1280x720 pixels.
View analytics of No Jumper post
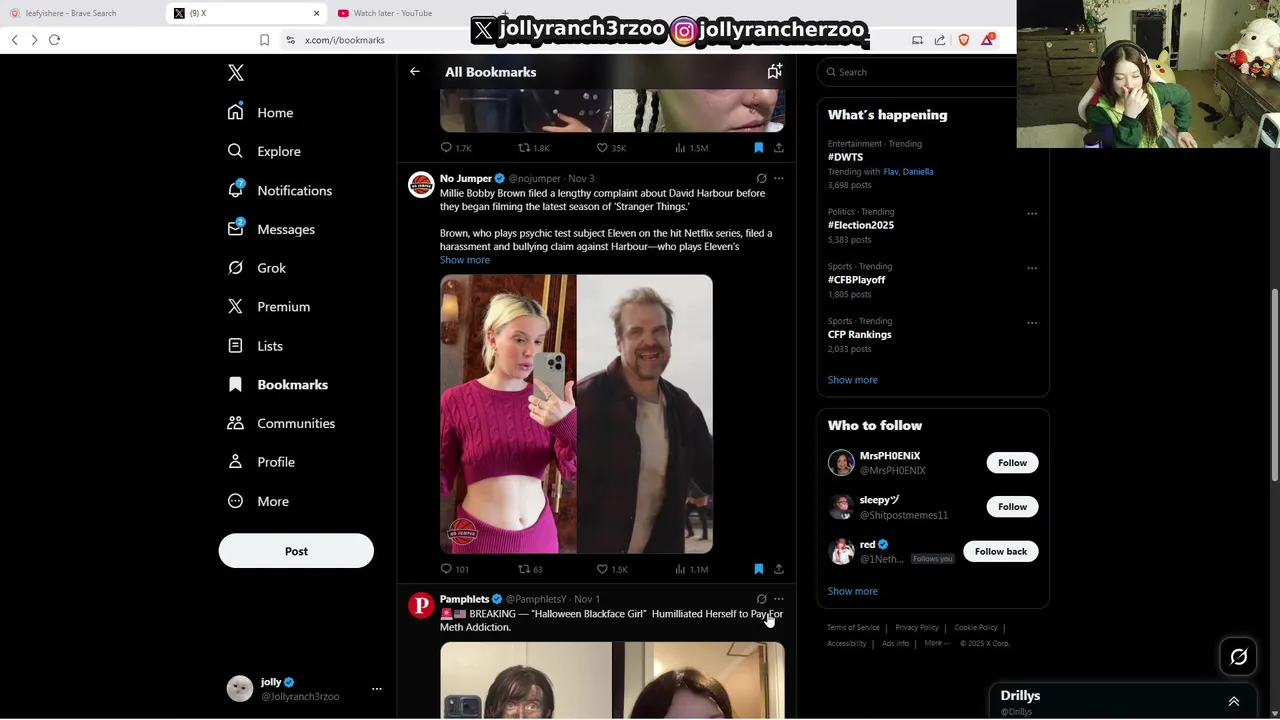(691, 569)
